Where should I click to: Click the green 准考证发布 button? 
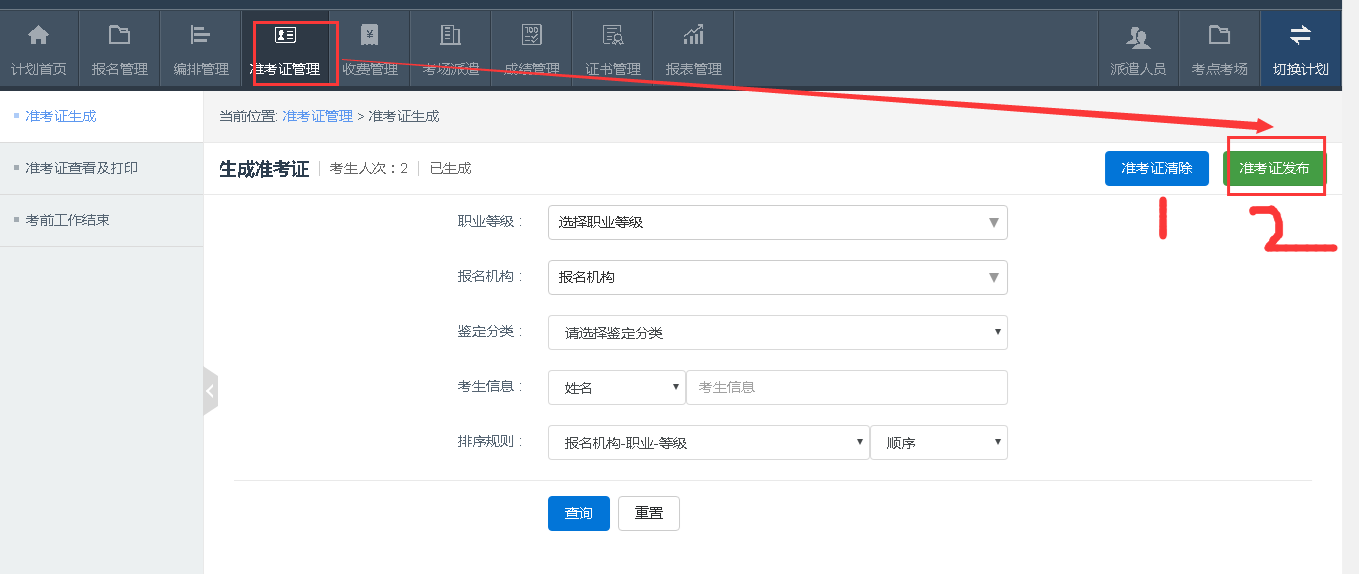coord(1274,168)
